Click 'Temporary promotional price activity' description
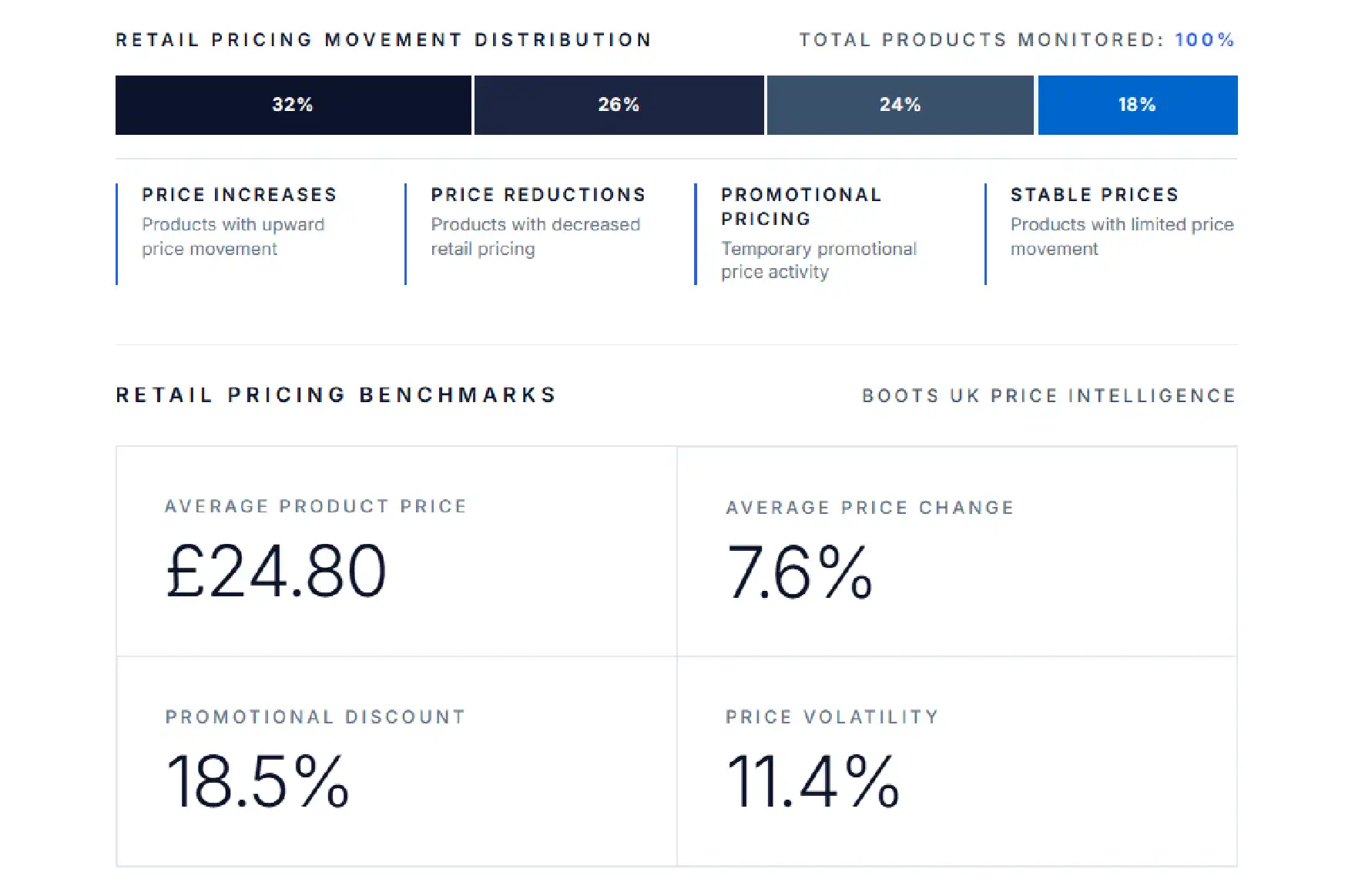 [x=819, y=260]
